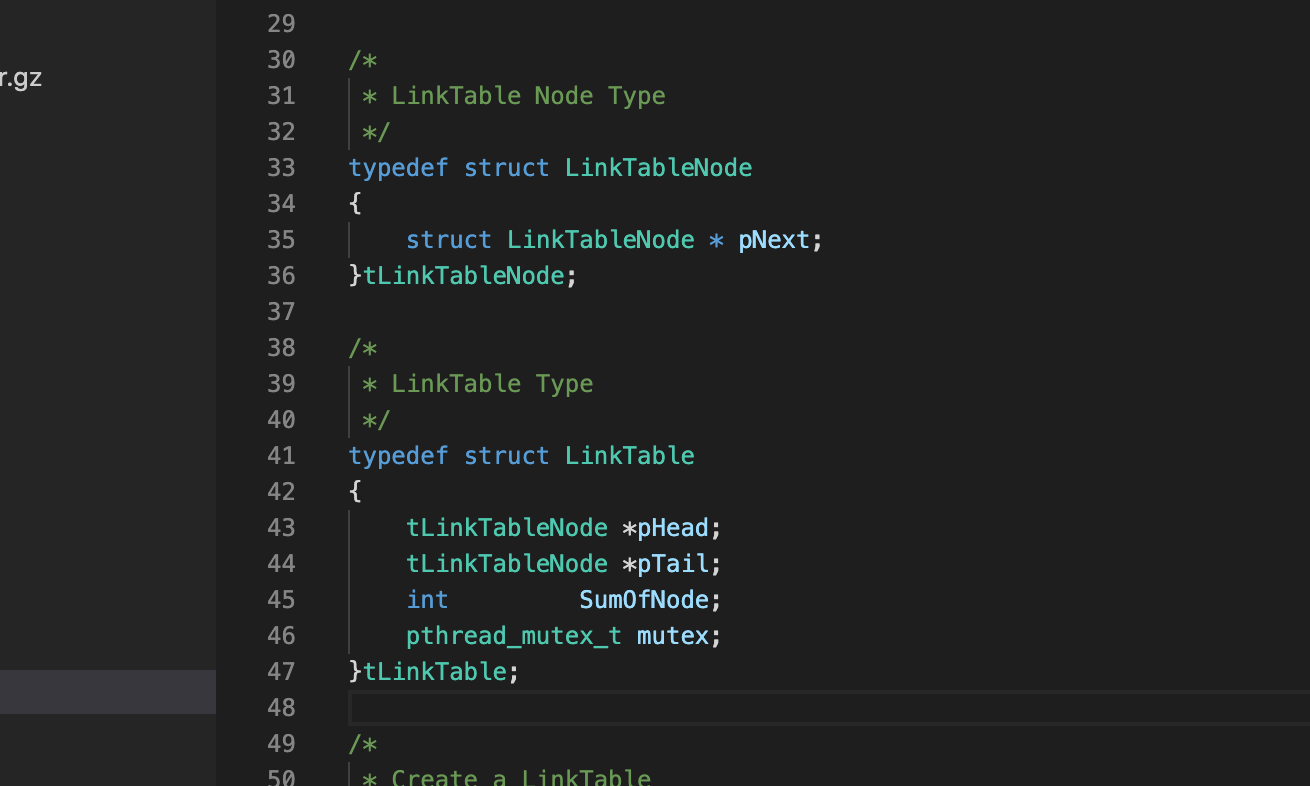This screenshot has height=786, width=1310.
Task: Select the highlighted row in the explorer sidebar
Action: [x=107, y=692]
